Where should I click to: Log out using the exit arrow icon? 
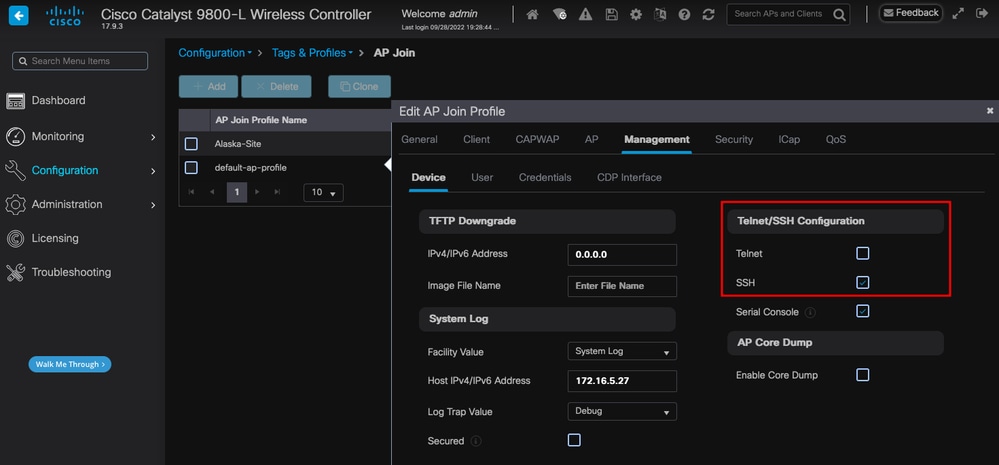tap(982, 13)
